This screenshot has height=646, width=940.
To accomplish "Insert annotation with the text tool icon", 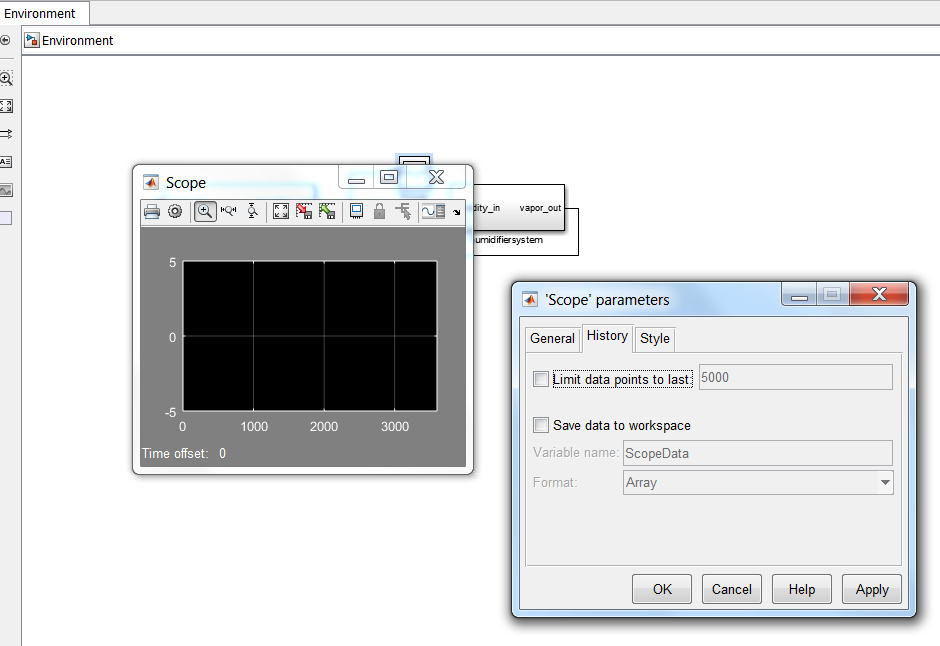I will pos(6,161).
